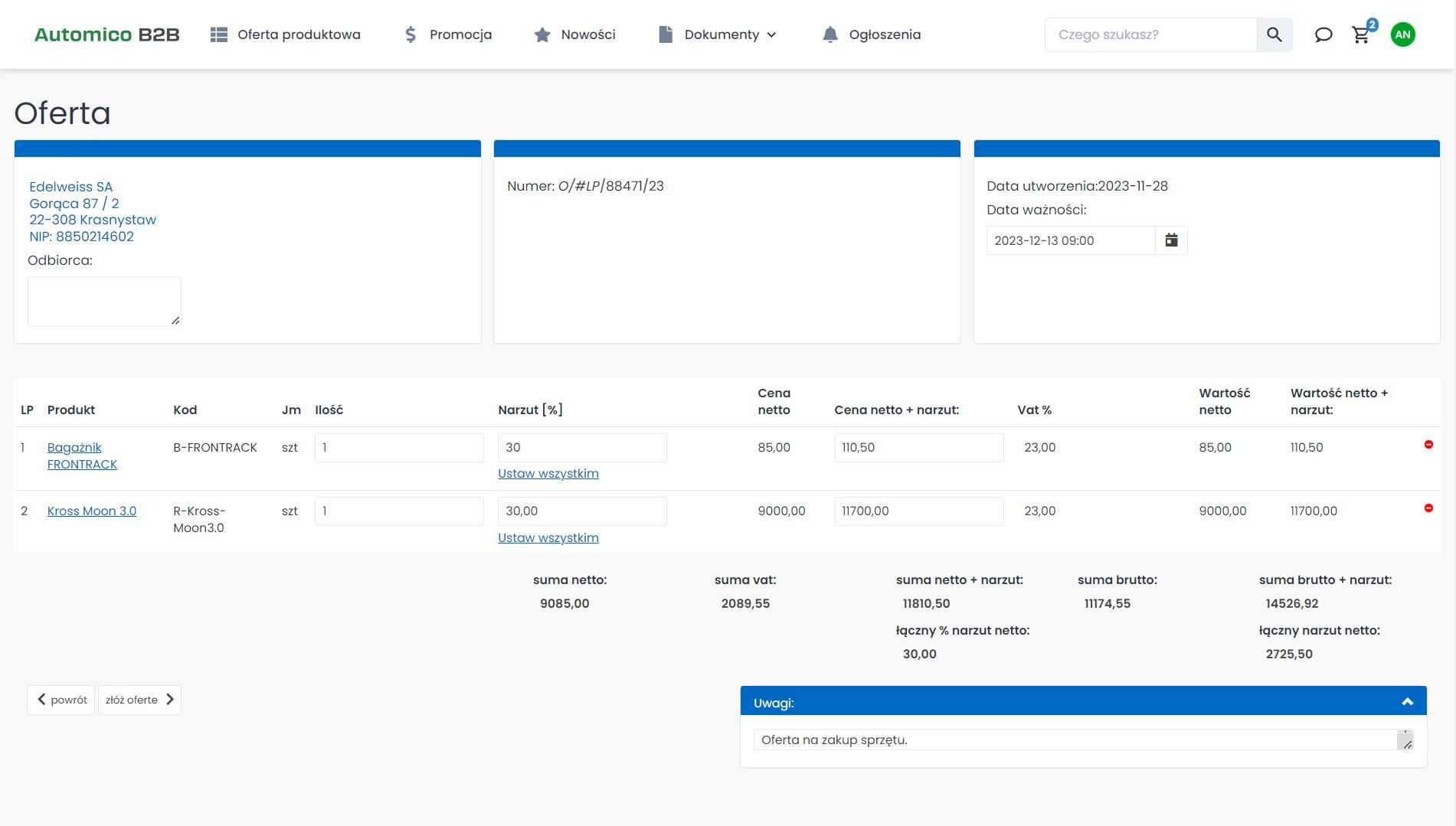Click the powrót back button
1456x826 pixels.
click(61, 700)
